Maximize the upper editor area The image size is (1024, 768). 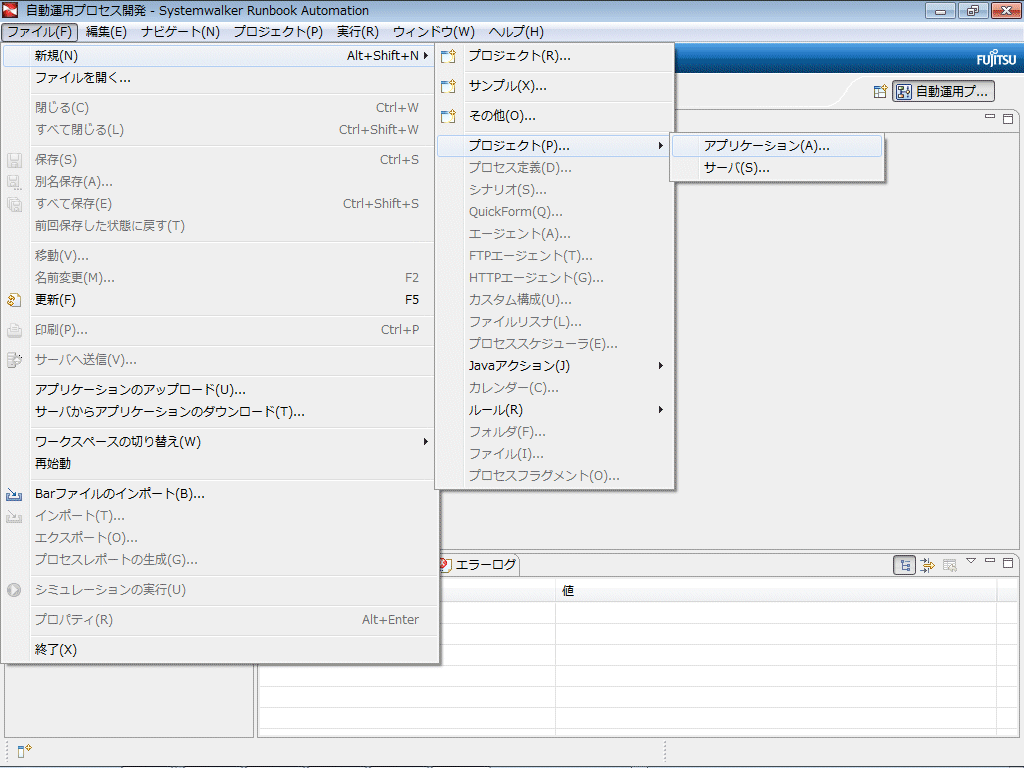point(1008,118)
